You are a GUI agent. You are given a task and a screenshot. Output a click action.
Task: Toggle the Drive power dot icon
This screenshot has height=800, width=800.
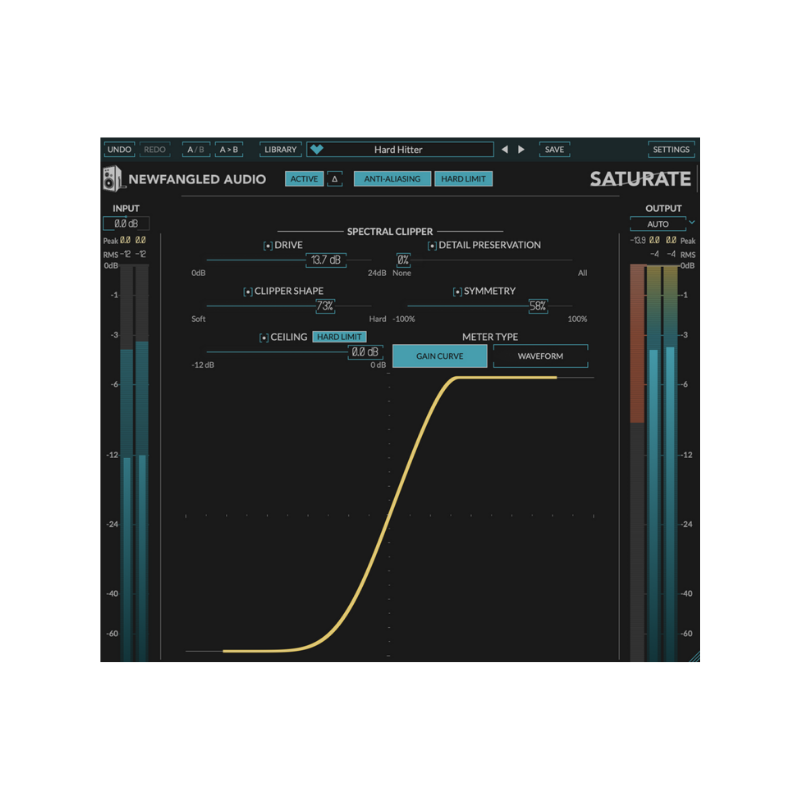267,244
